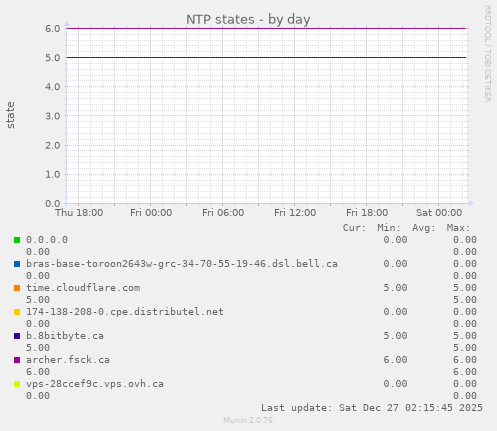The height and width of the screenshot is (431, 497).
Task: Click the dark blue swatch for b.8bitbyte.ca
Action: [17, 336]
